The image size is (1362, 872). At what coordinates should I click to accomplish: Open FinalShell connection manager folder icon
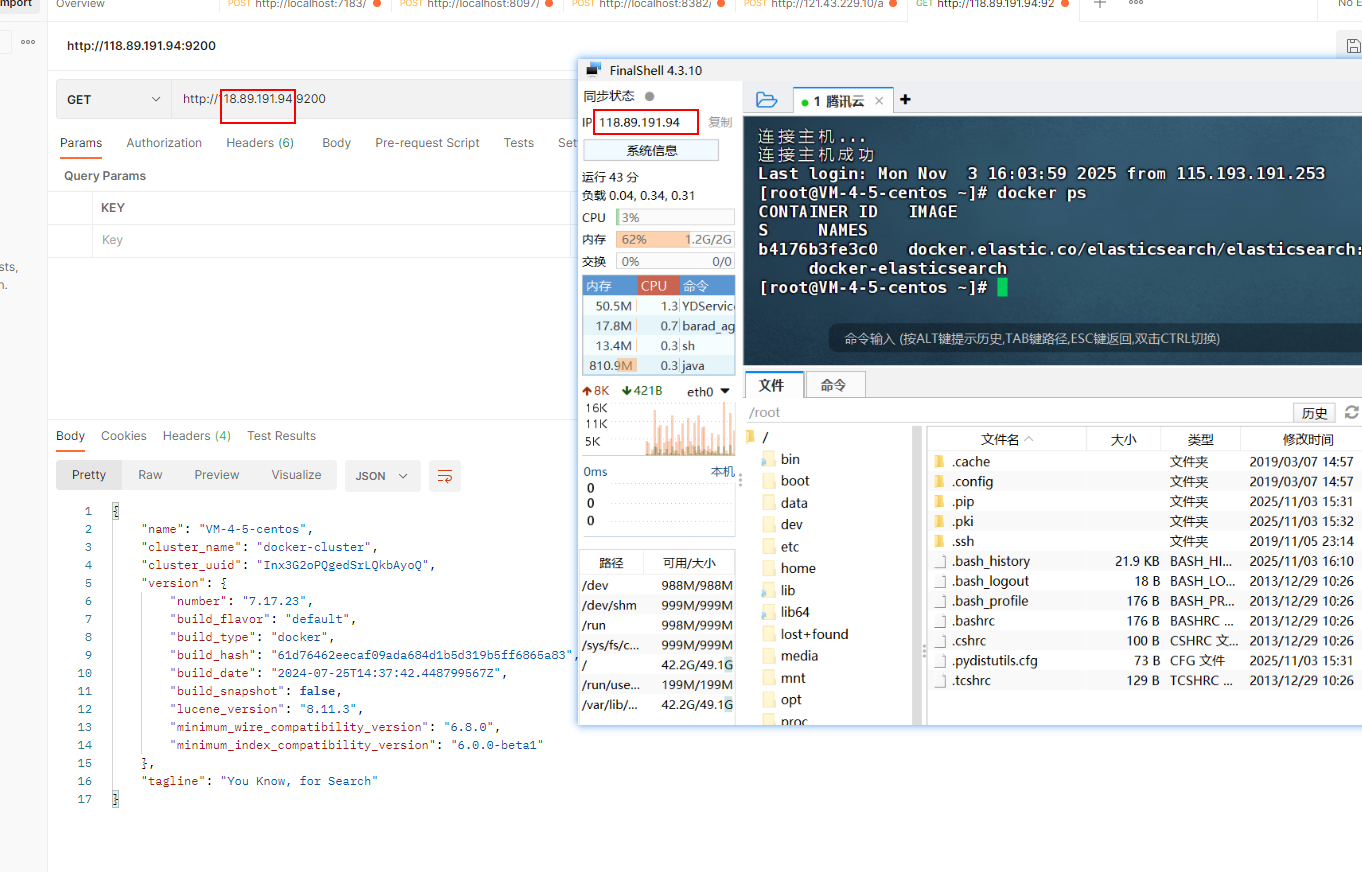pos(767,100)
